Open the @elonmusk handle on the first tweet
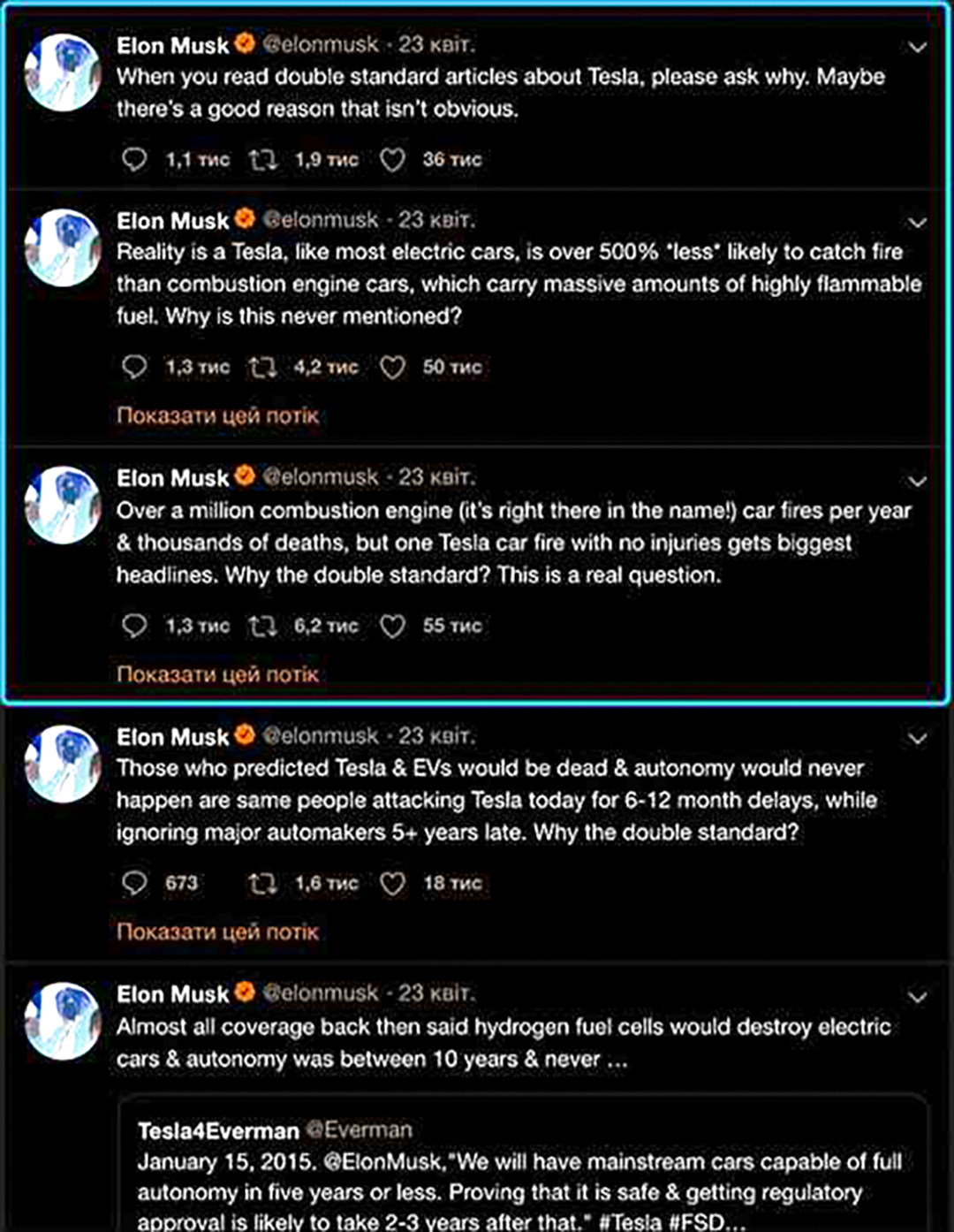The image size is (954, 1232). [x=321, y=44]
